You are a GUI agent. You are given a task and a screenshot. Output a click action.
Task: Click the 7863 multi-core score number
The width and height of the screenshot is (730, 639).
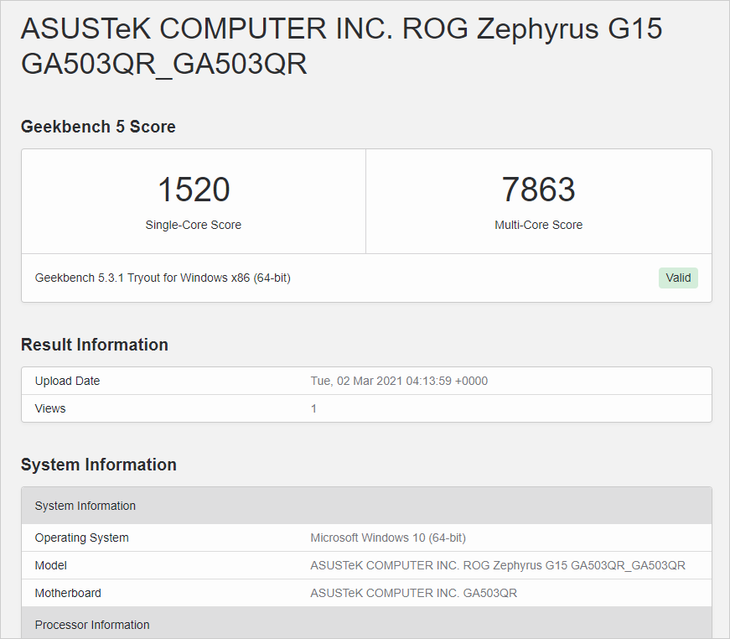coord(538,189)
